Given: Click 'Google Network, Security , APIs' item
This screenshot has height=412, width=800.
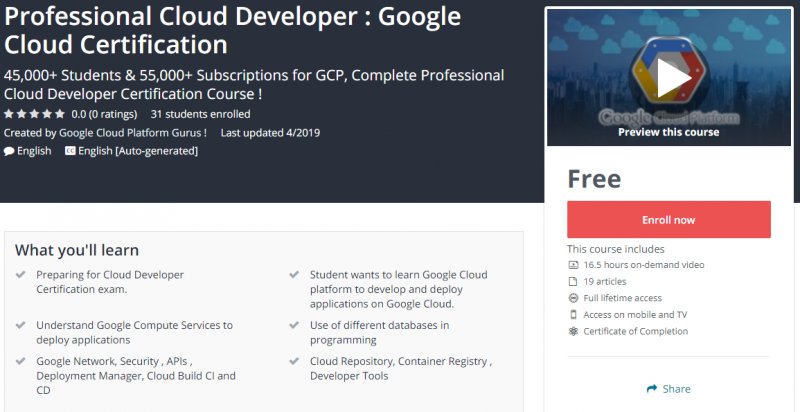Looking at the screenshot, I should pyautogui.click(x=136, y=376).
